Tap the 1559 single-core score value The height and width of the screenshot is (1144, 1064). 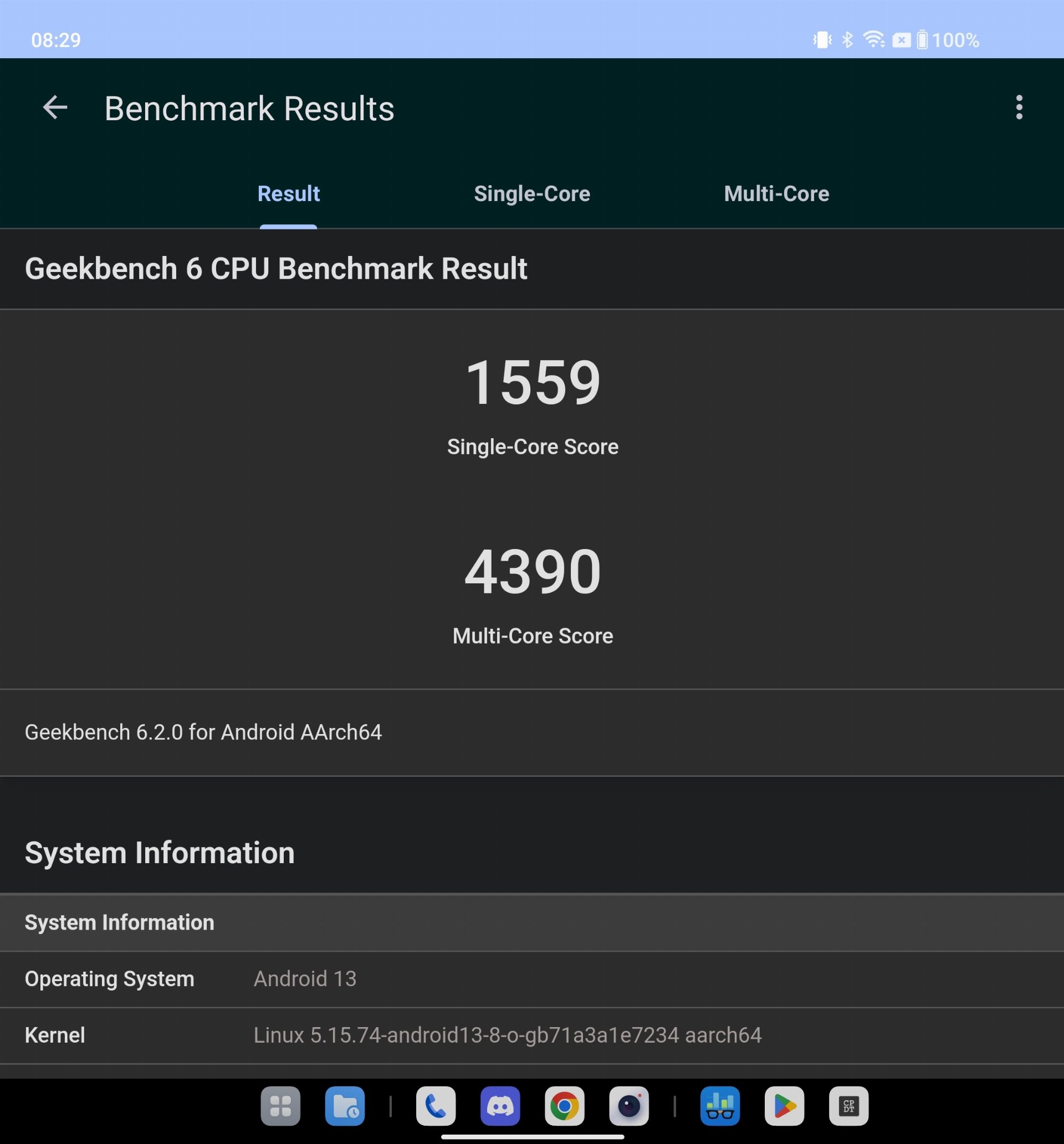tap(533, 383)
